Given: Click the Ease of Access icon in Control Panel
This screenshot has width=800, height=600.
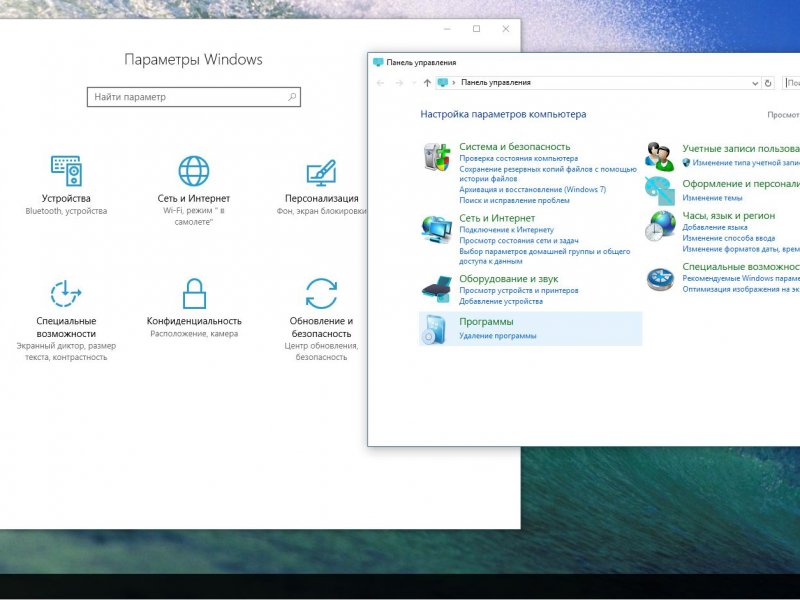Looking at the screenshot, I should (660, 279).
